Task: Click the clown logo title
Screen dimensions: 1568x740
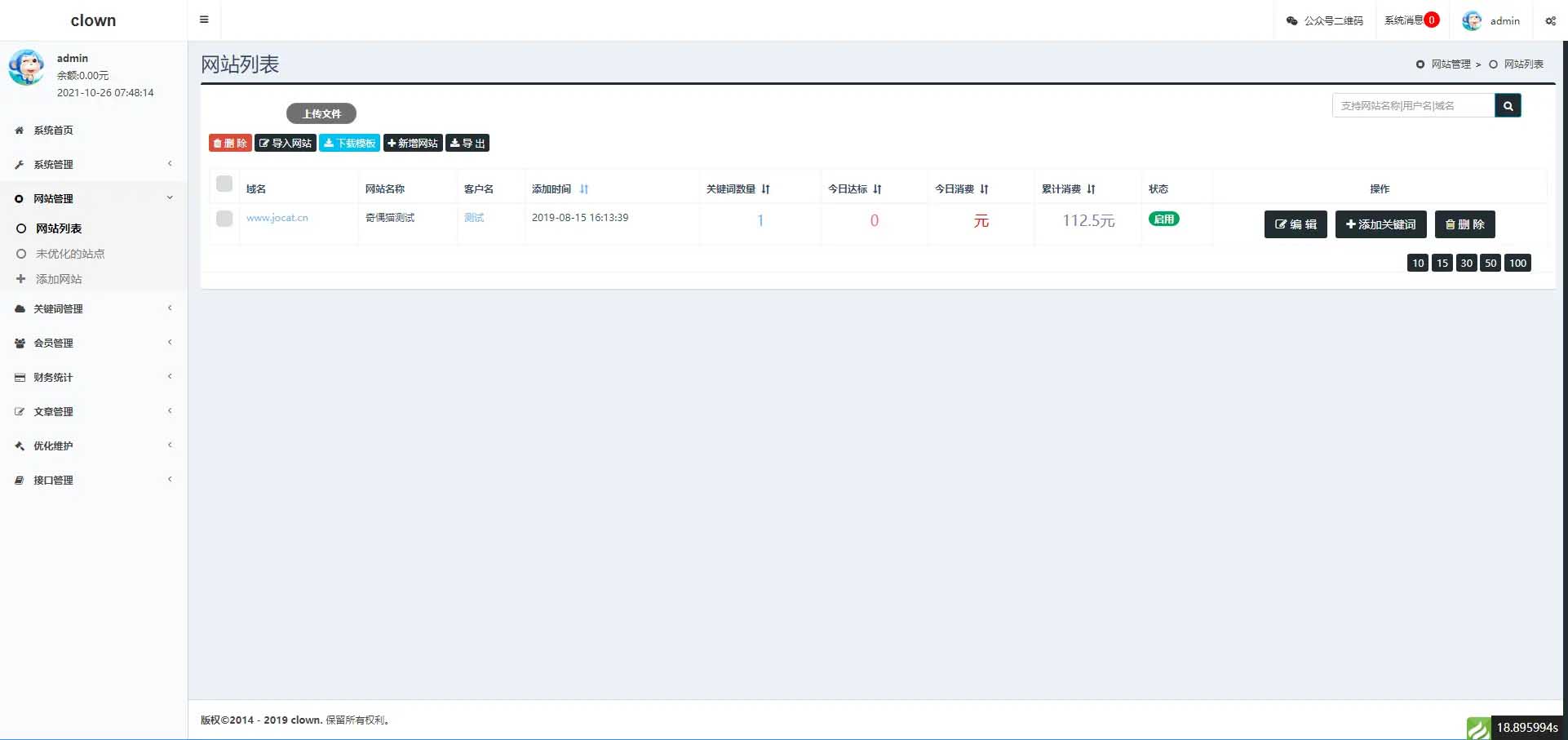Action: tap(93, 20)
